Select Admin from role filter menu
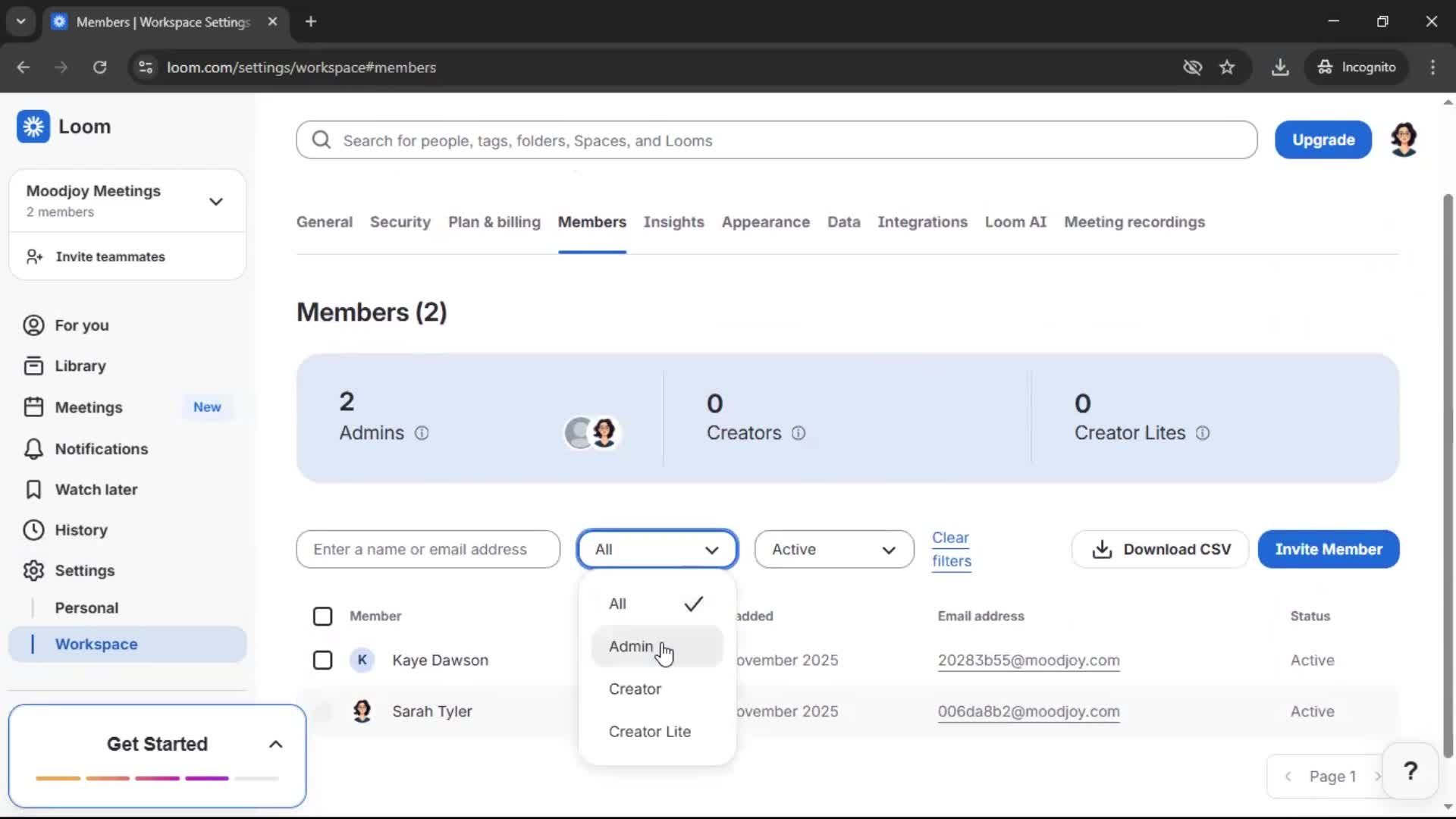The image size is (1456, 819). coord(631,647)
